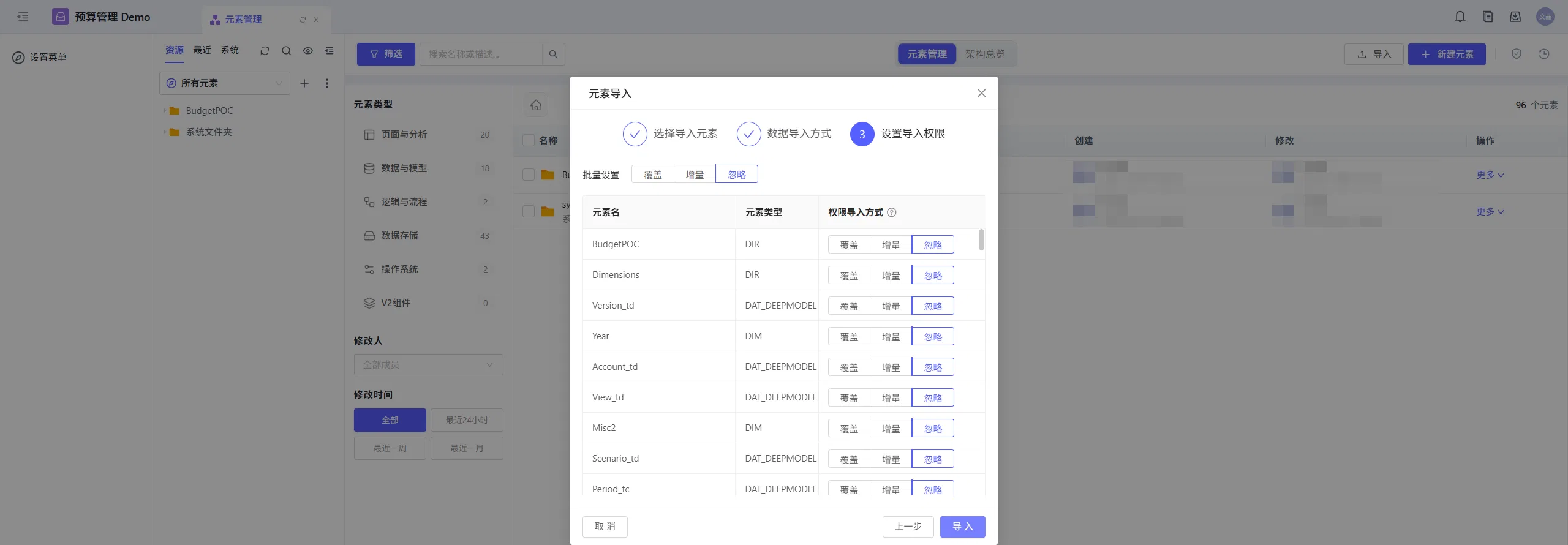Tick the select-all checkbox beside 名称
This screenshot has height=545, width=1568.
[x=529, y=140]
